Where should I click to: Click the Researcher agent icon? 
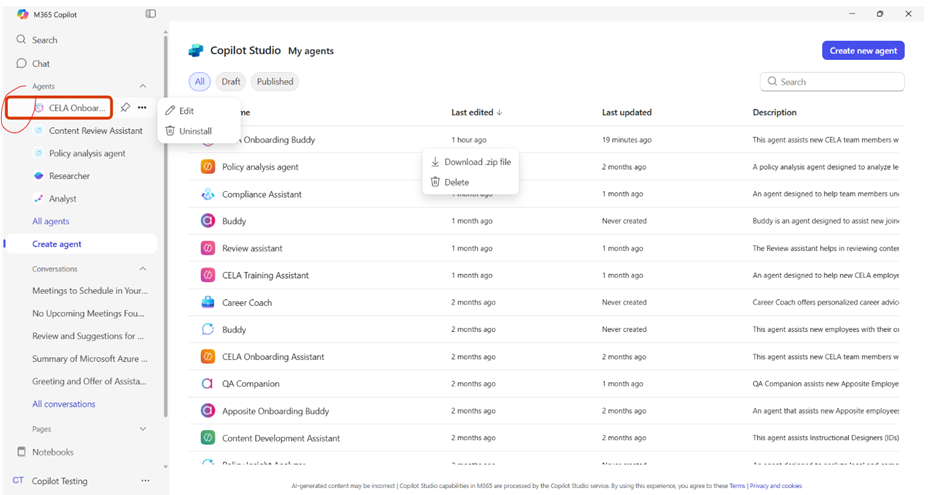38,176
